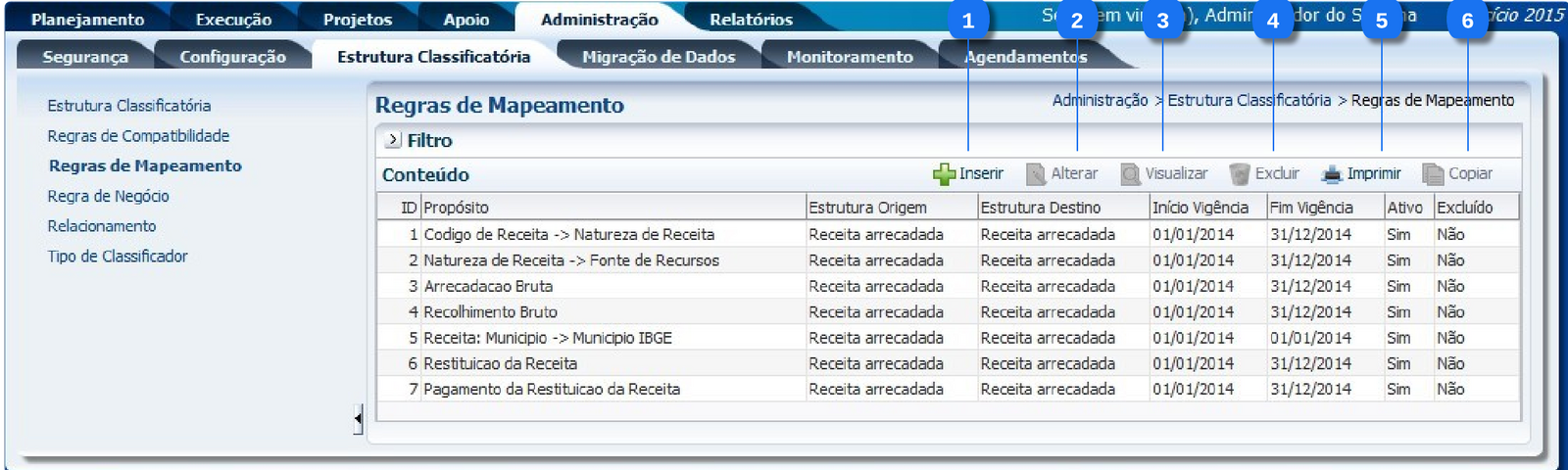Select the Arrecadacao Bruta row

[488, 286]
